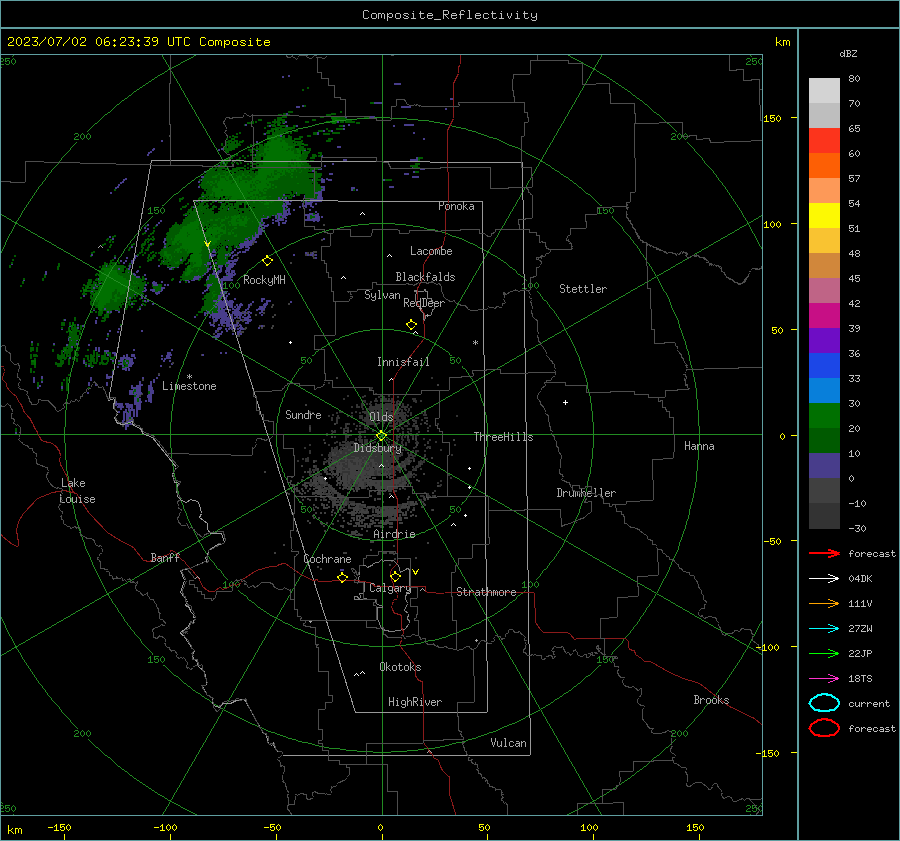This screenshot has width=900, height=841.
Task: Click the Calgary city label
Action: (390, 588)
